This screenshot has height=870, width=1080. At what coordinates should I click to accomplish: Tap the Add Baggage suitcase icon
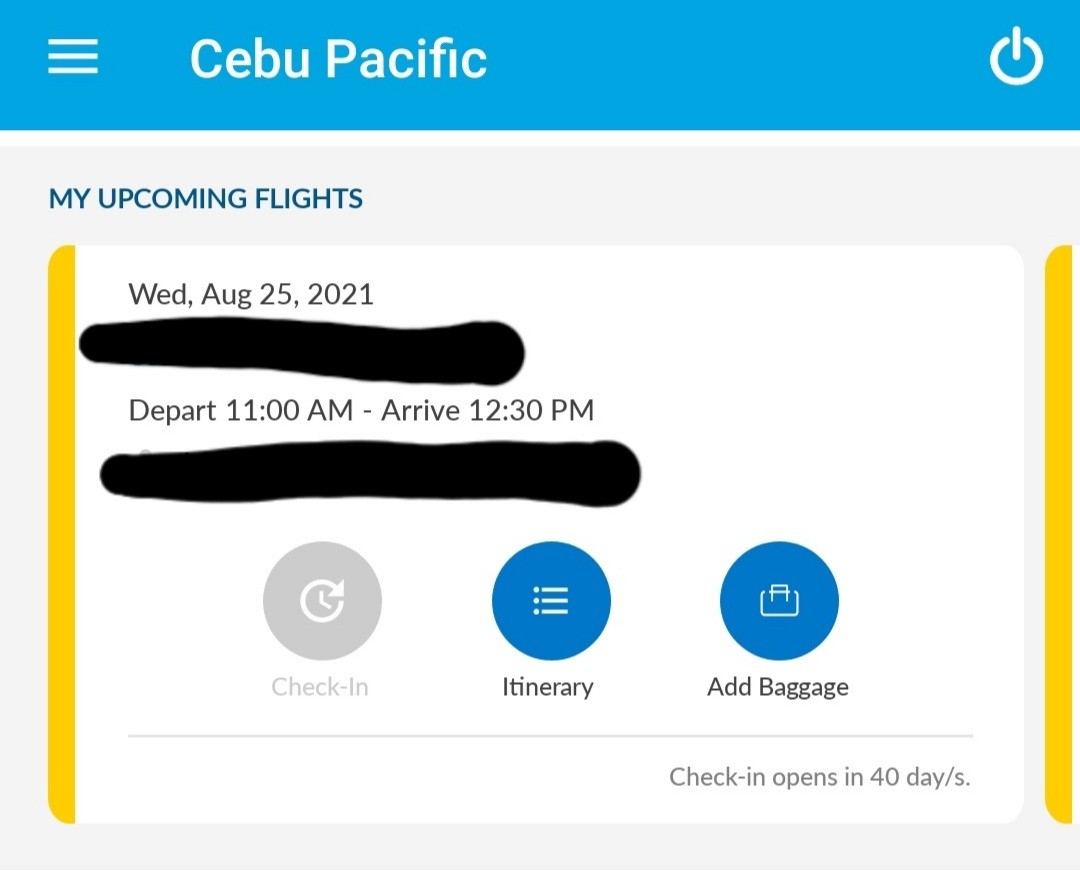pyautogui.click(x=779, y=600)
